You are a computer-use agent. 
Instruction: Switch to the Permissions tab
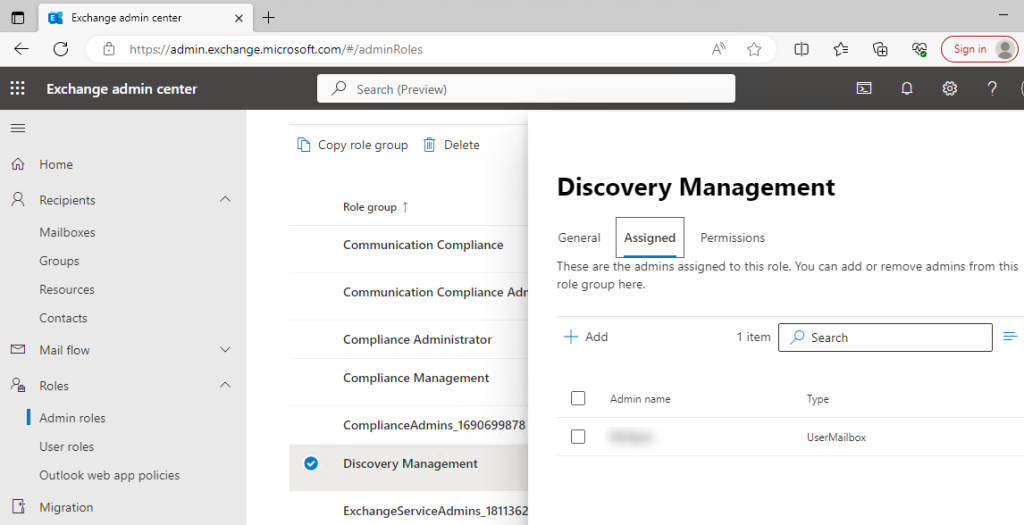click(x=733, y=238)
